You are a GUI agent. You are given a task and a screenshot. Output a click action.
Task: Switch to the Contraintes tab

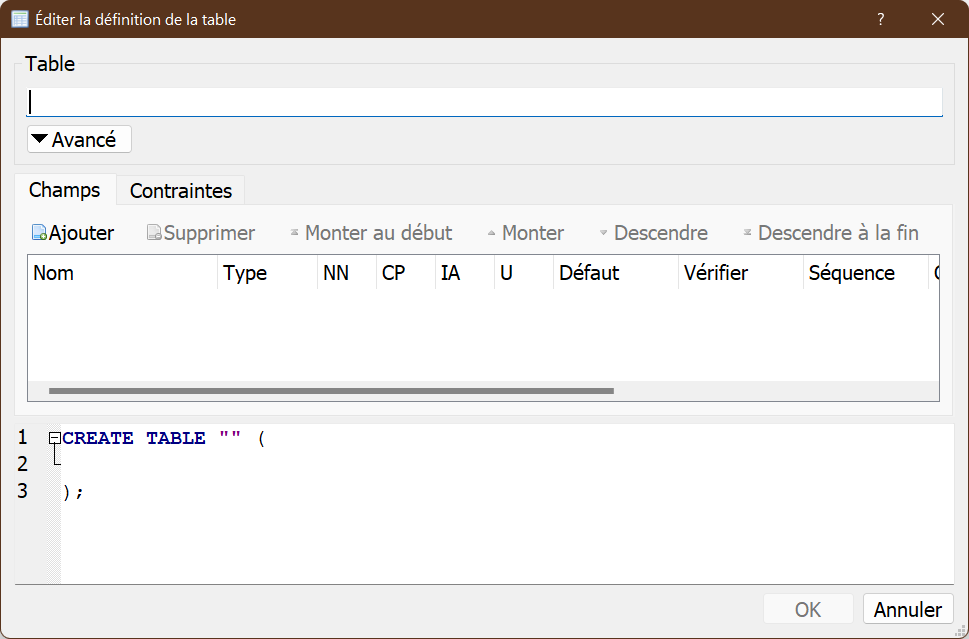point(181,190)
